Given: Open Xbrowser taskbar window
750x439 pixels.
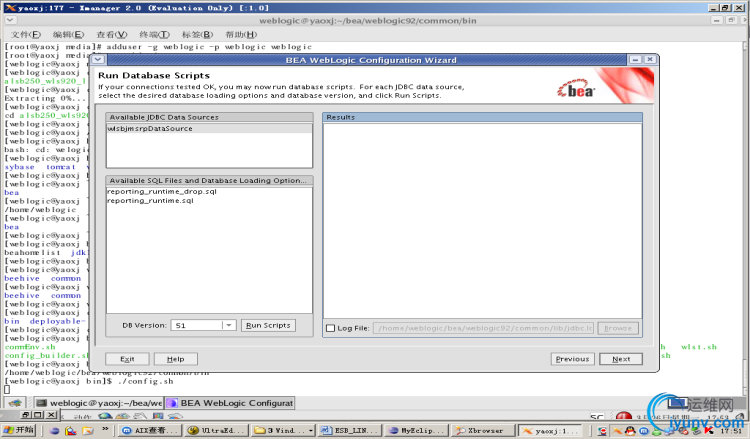Looking at the screenshot, I should point(482,430).
